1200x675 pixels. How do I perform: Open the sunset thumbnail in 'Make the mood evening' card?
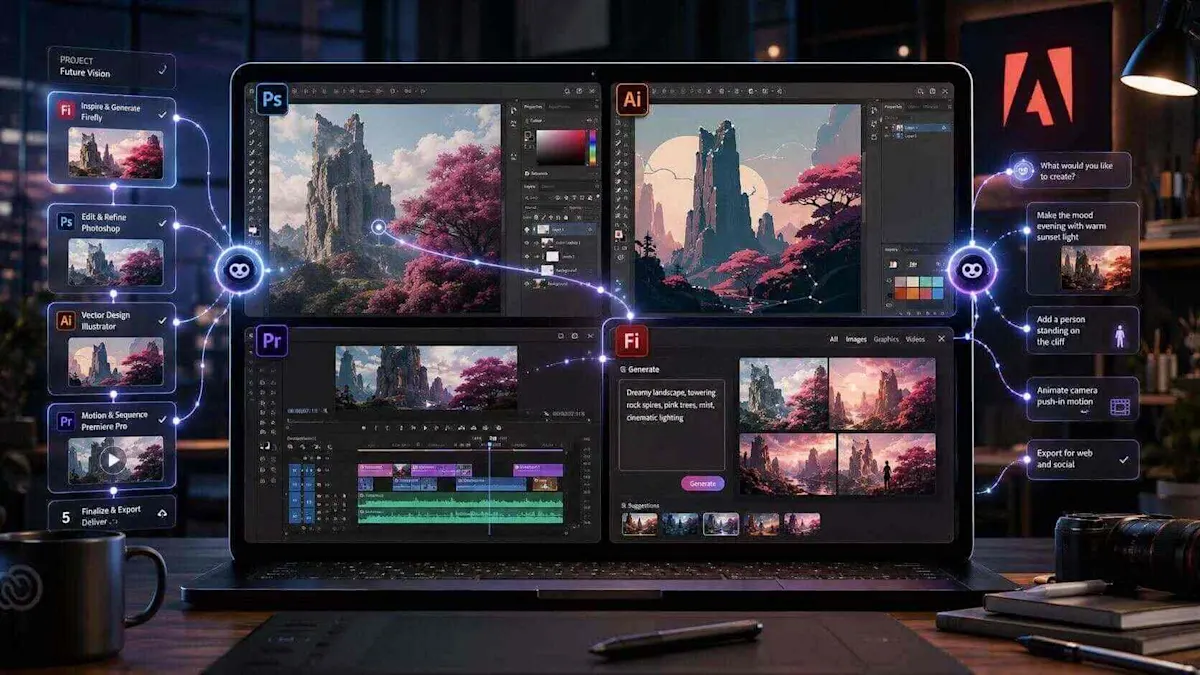[x=1097, y=268]
